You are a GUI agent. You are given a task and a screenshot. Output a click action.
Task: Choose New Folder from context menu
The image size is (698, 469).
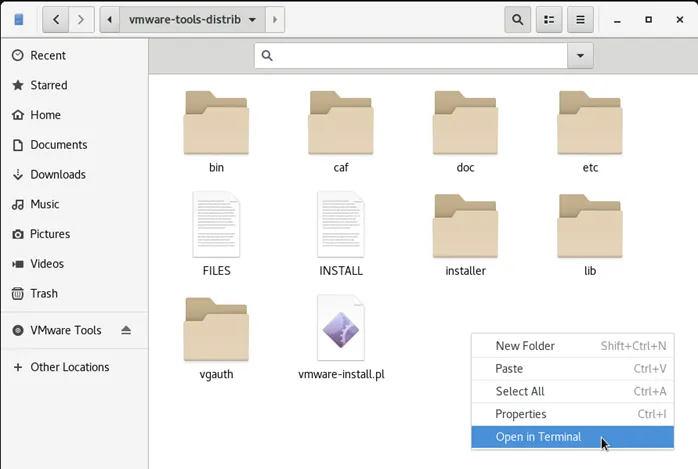tap(572, 346)
